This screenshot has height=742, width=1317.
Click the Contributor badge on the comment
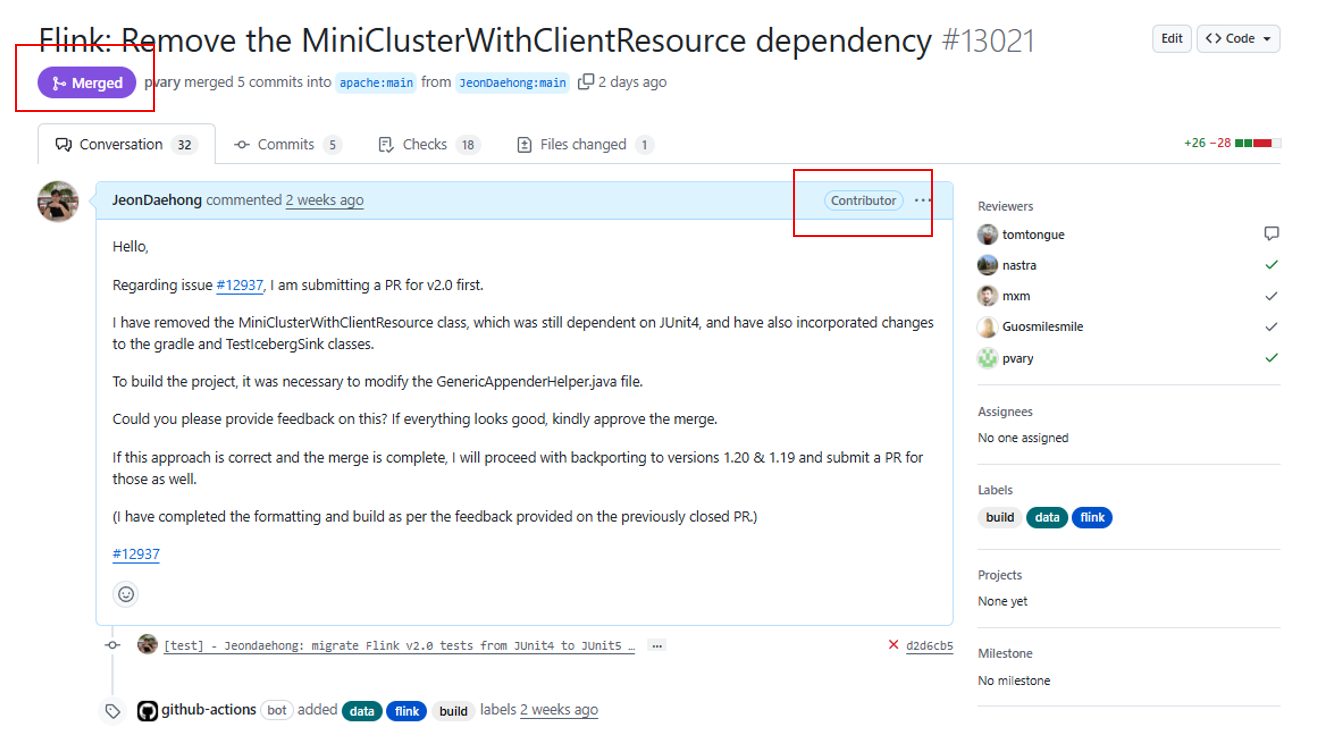tap(863, 200)
